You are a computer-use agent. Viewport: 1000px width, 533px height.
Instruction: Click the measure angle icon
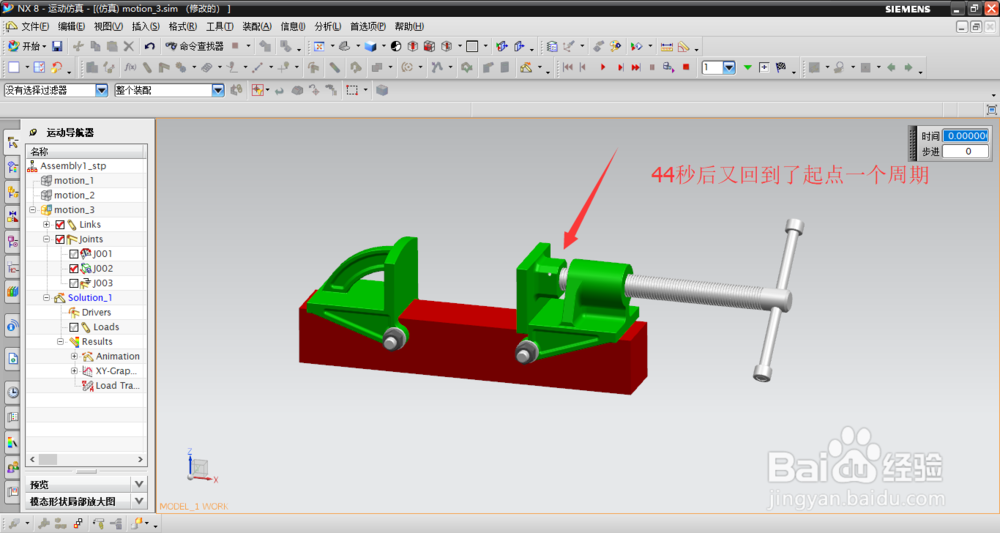684,47
